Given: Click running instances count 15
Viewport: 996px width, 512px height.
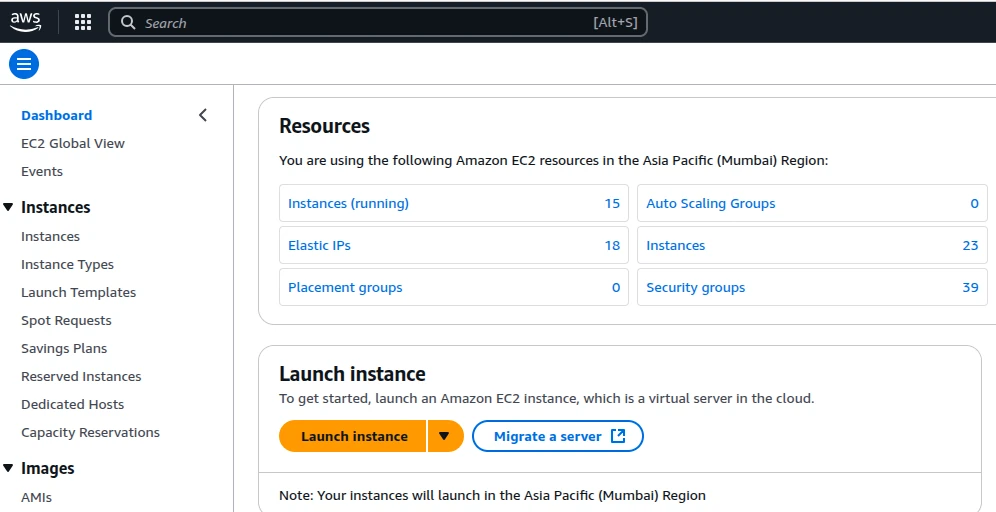Looking at the screenshot, I should (x=612, y=203).
